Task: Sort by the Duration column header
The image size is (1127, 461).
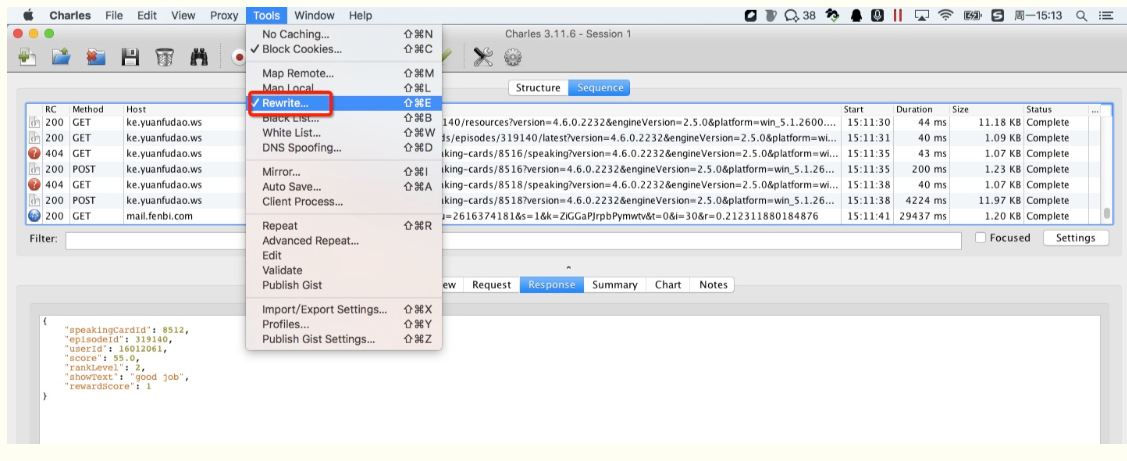Action: 921,109
